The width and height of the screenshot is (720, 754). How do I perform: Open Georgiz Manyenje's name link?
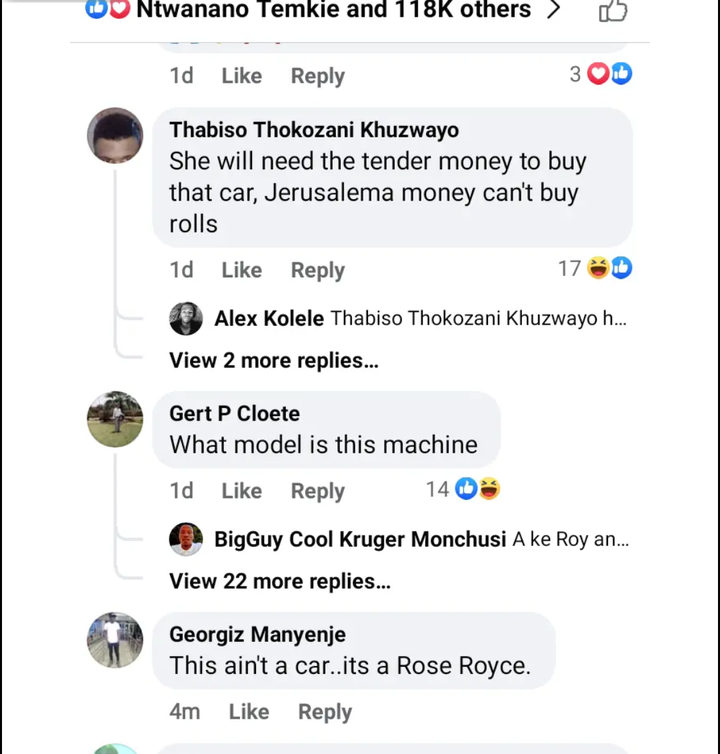pyautogui.click(x=257, y=634)
